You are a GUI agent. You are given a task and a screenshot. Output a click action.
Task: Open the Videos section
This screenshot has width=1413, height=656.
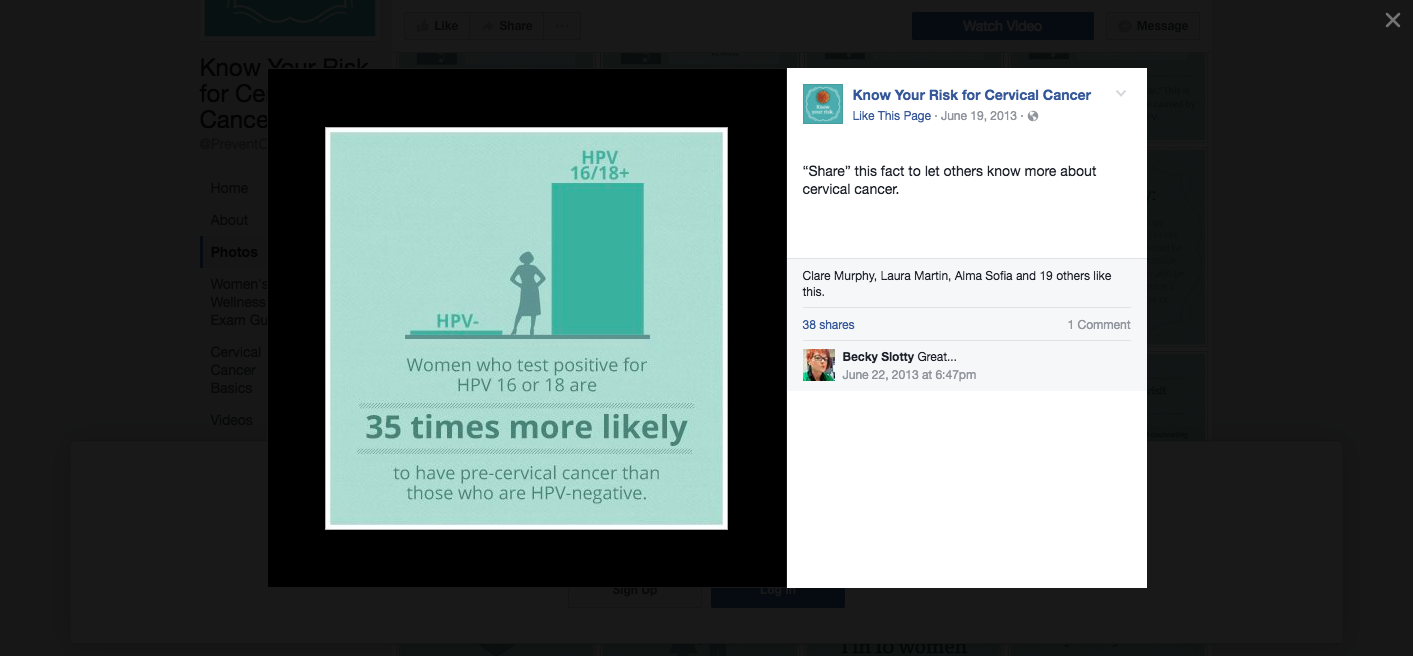pos(231,419)
